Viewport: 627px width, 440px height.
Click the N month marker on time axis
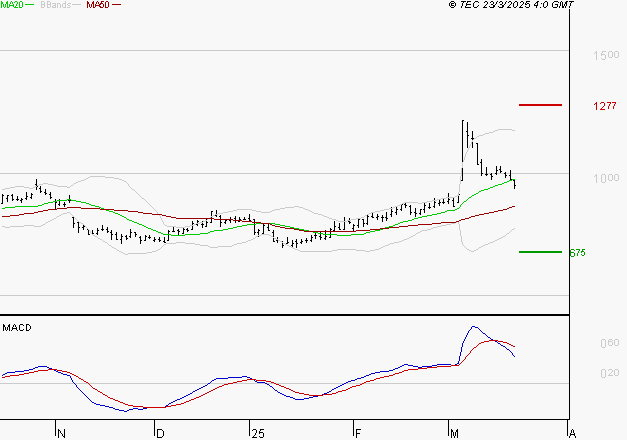point(61,434)
